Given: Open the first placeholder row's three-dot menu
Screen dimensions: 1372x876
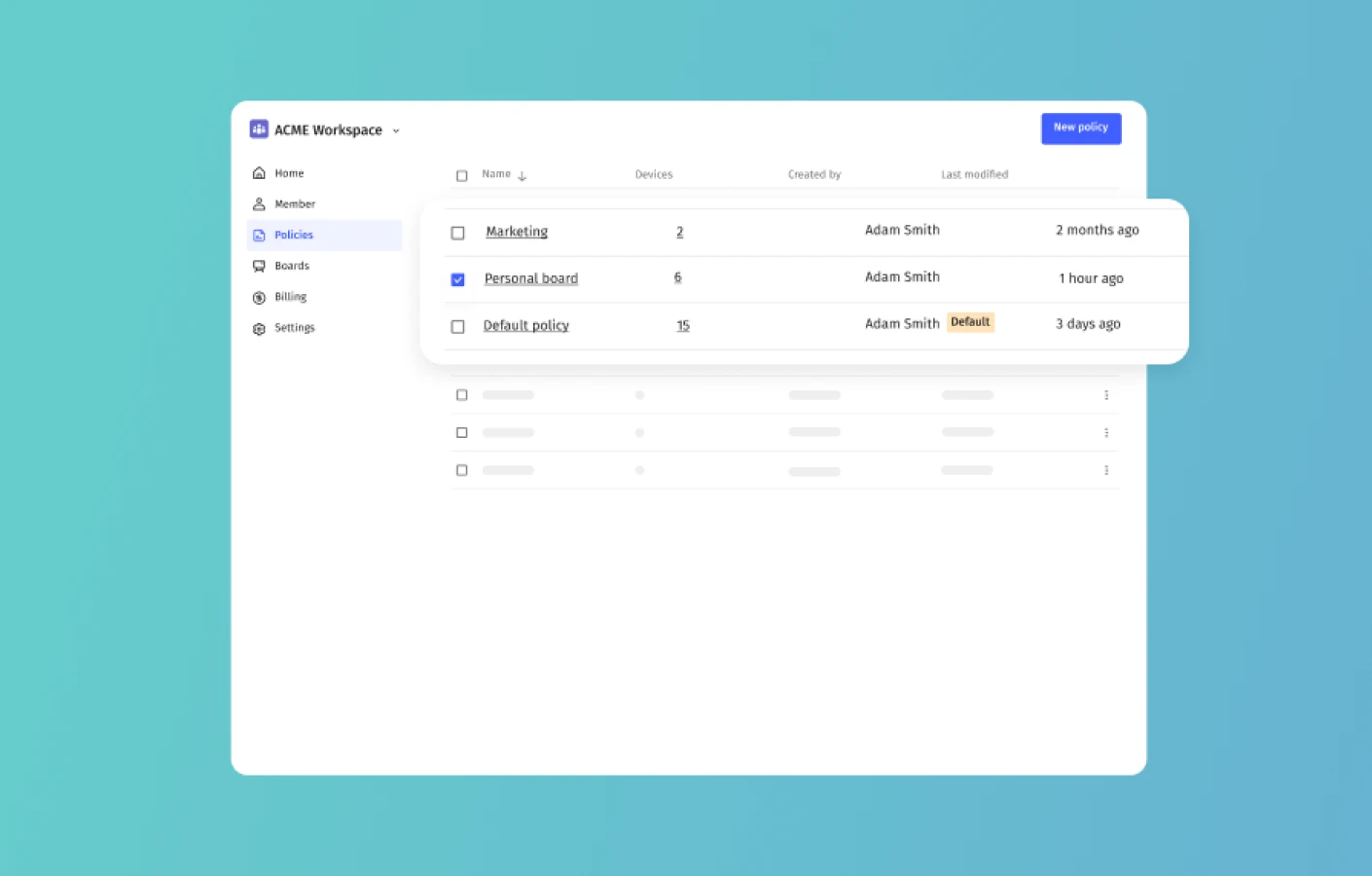Looking at the screenshot, I should [1106, 395].
